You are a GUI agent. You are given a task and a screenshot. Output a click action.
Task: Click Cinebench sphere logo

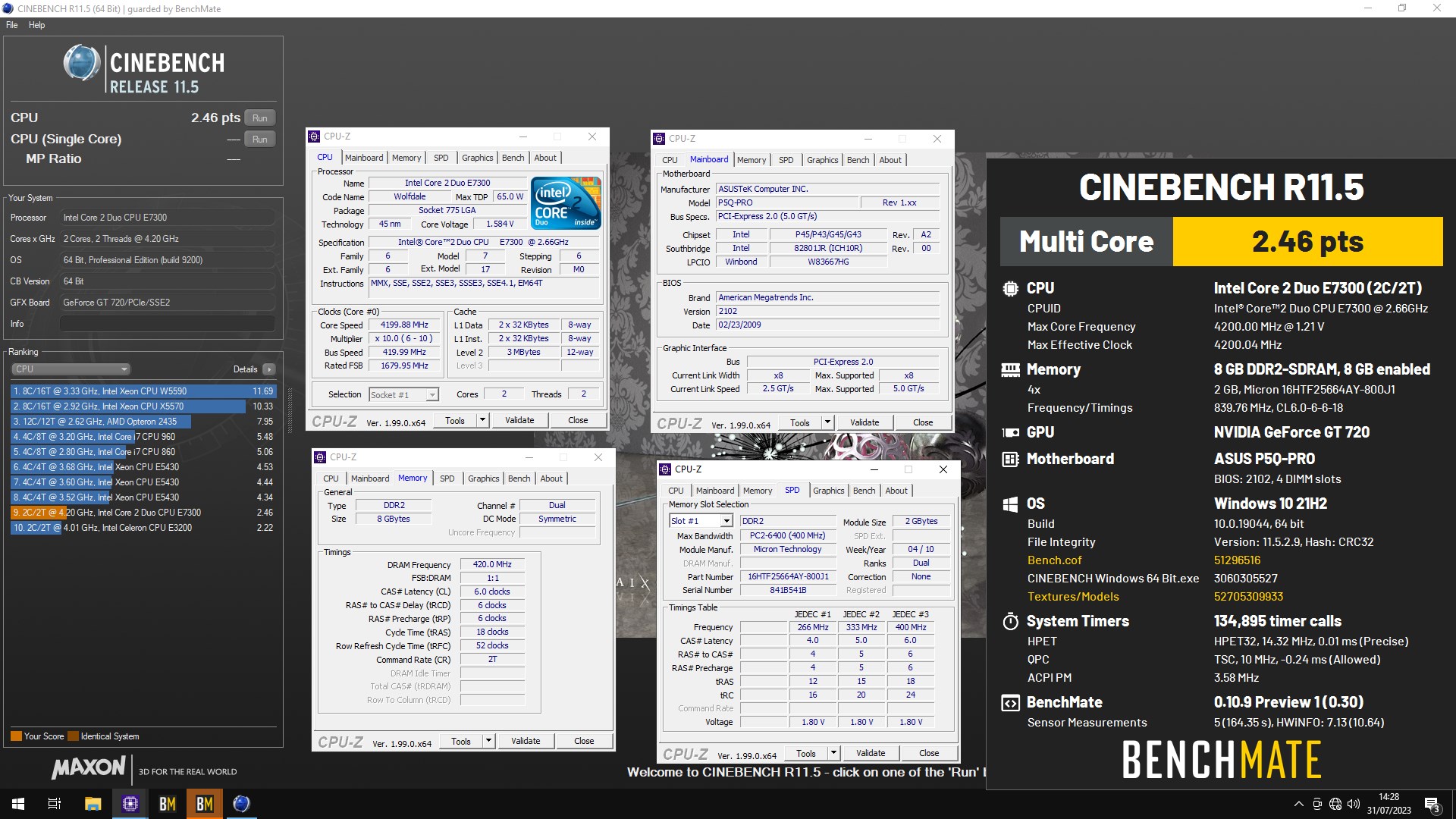pos(81,63)
